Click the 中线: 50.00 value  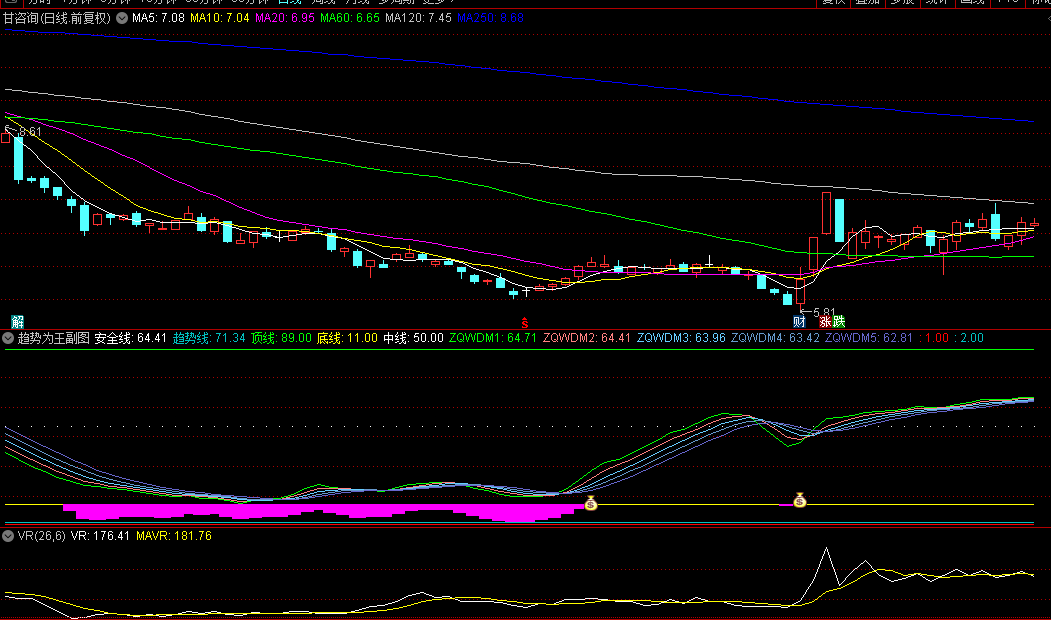[414, 338]
